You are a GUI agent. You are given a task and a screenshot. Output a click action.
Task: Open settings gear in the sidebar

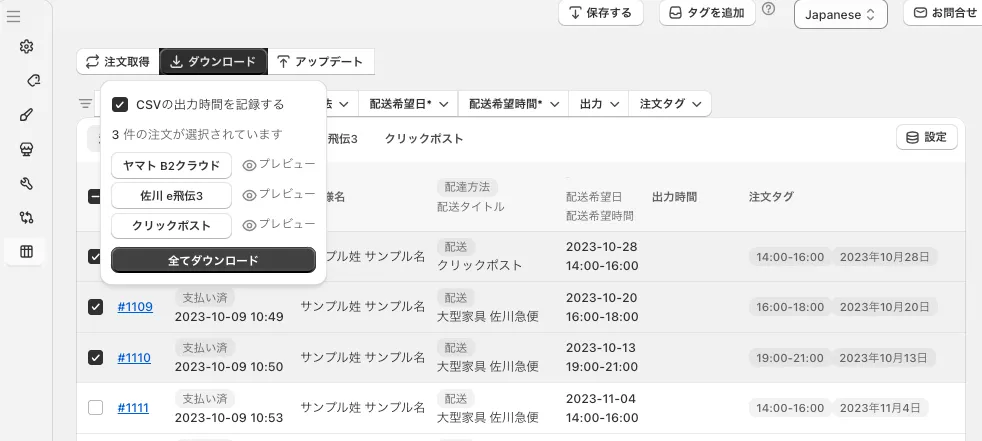(x=27, y=47)
